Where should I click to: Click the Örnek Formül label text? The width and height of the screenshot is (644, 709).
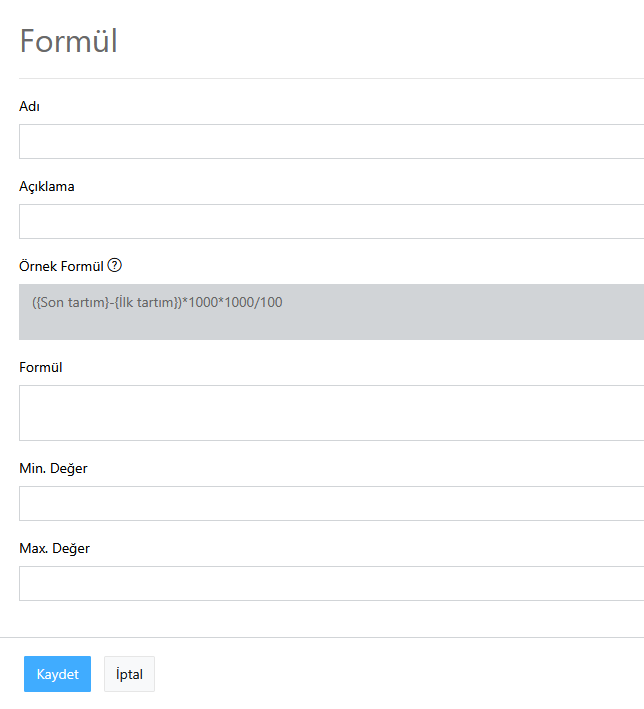pos(61,266)
